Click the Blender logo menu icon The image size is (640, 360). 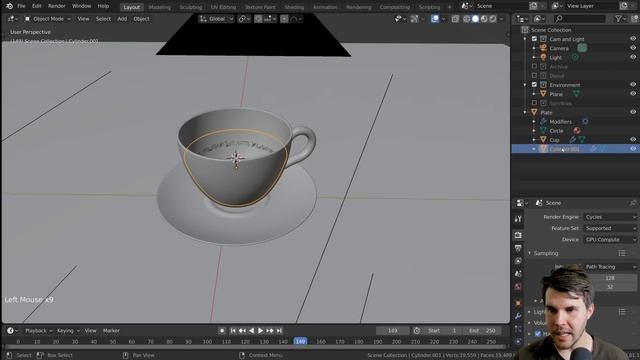coord(9,6)
